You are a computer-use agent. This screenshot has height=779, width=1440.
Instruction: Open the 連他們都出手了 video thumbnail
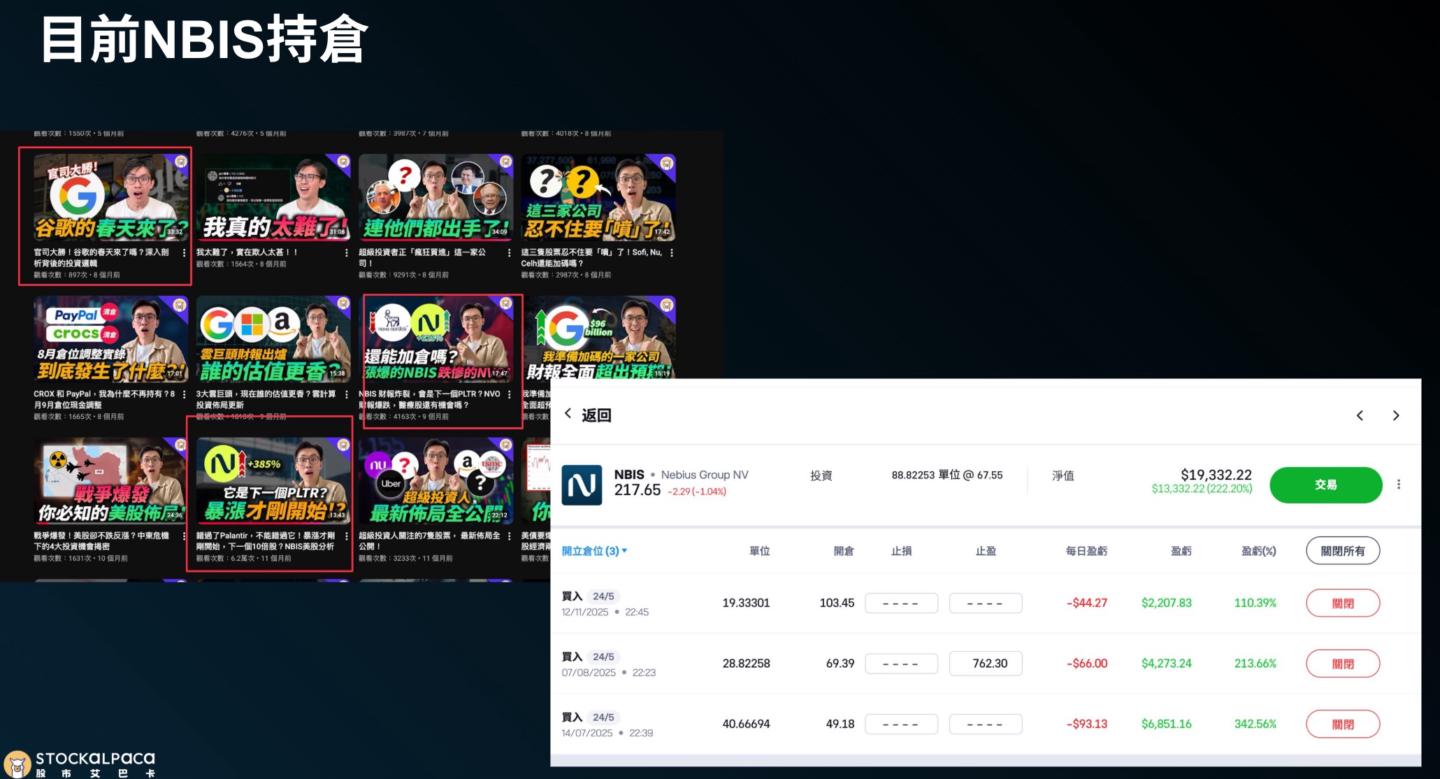tap(435, 197)
